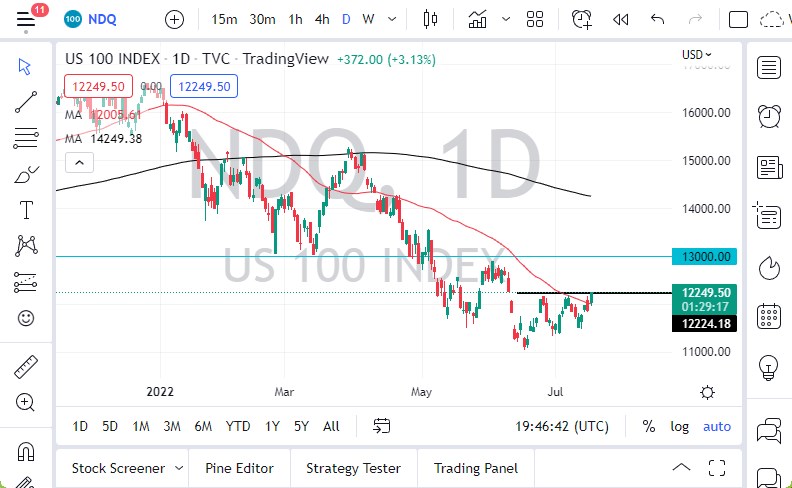Set date range to YTD

(238, 426)
